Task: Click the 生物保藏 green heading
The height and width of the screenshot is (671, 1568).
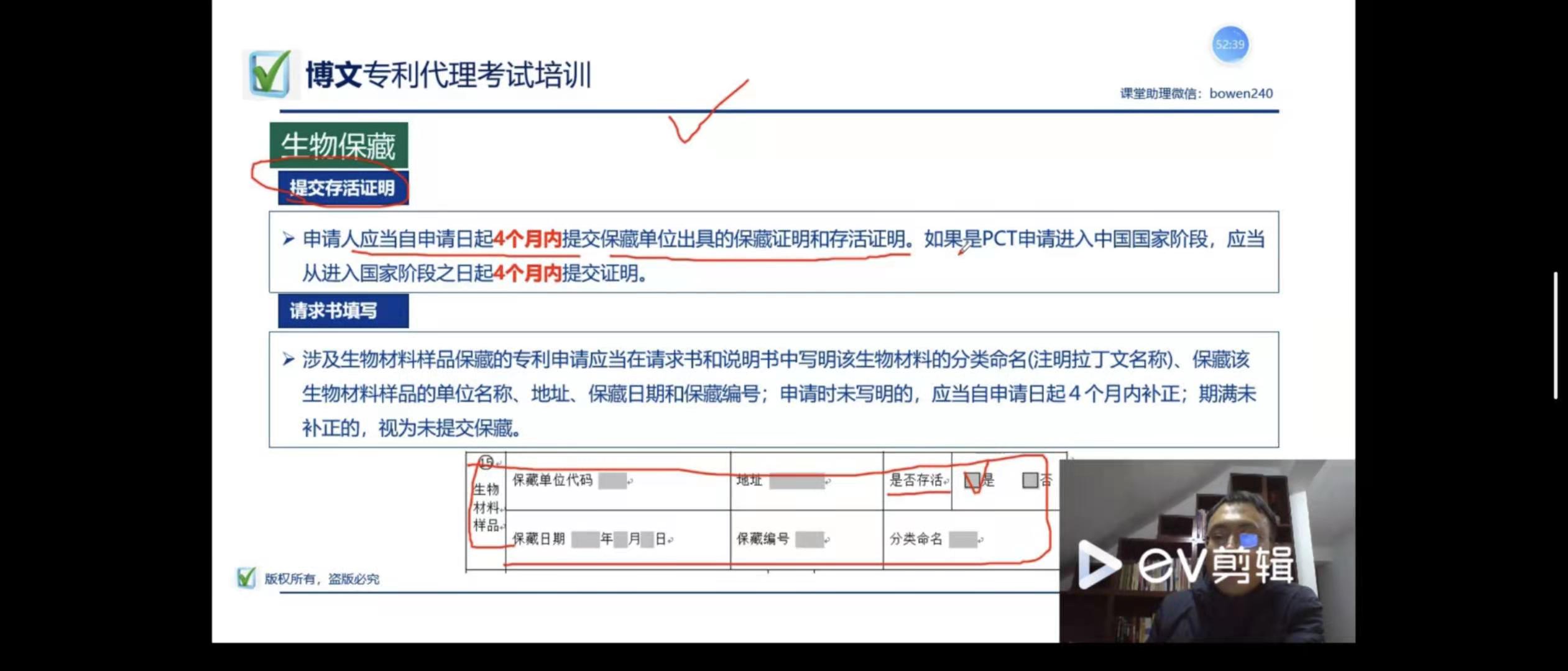Action: point(339,145)
